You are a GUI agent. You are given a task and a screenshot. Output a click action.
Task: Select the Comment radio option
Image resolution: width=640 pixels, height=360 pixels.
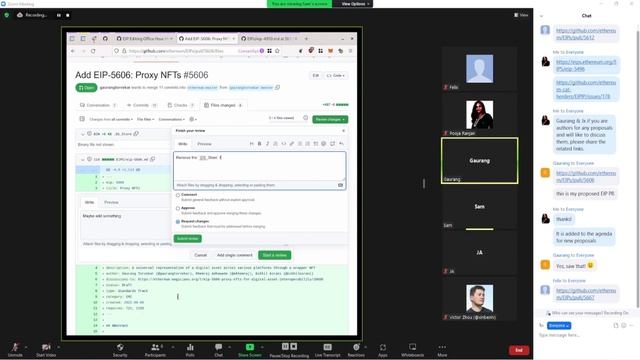(x=178, y=195)
